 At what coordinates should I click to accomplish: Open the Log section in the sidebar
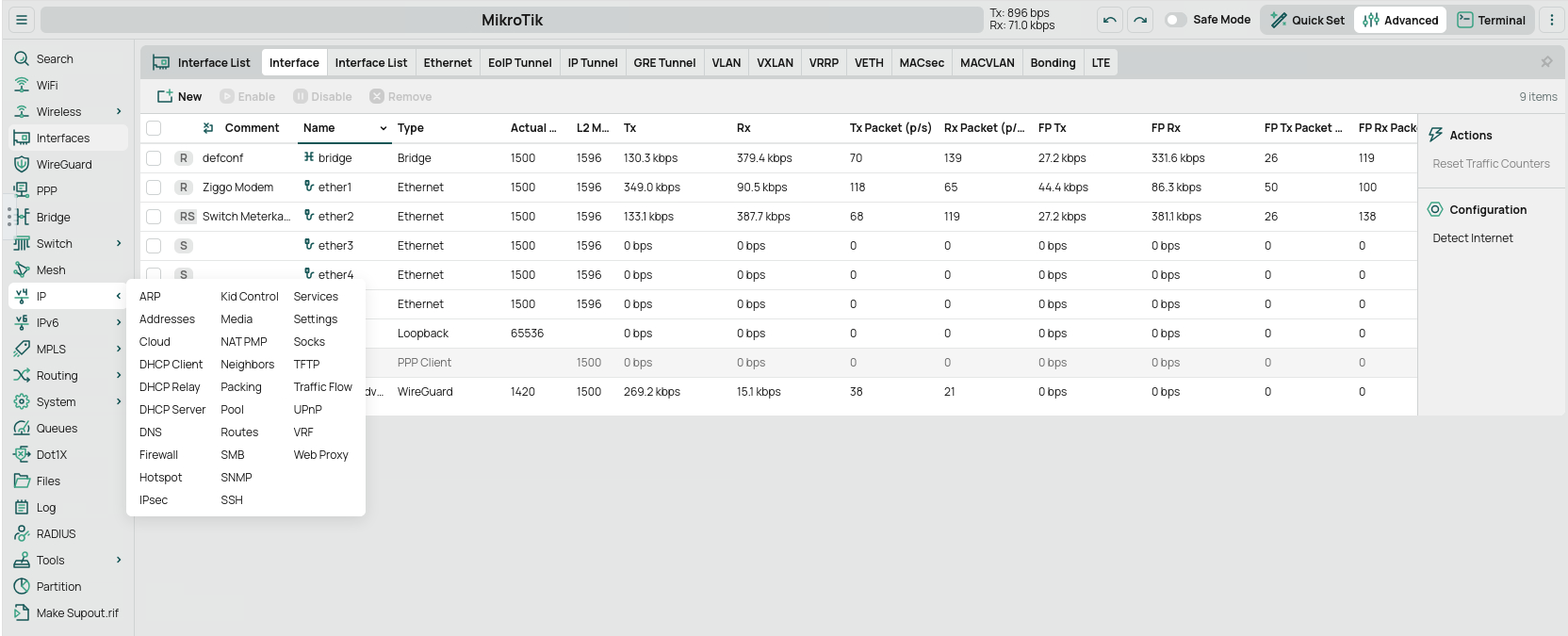(47, 507)
